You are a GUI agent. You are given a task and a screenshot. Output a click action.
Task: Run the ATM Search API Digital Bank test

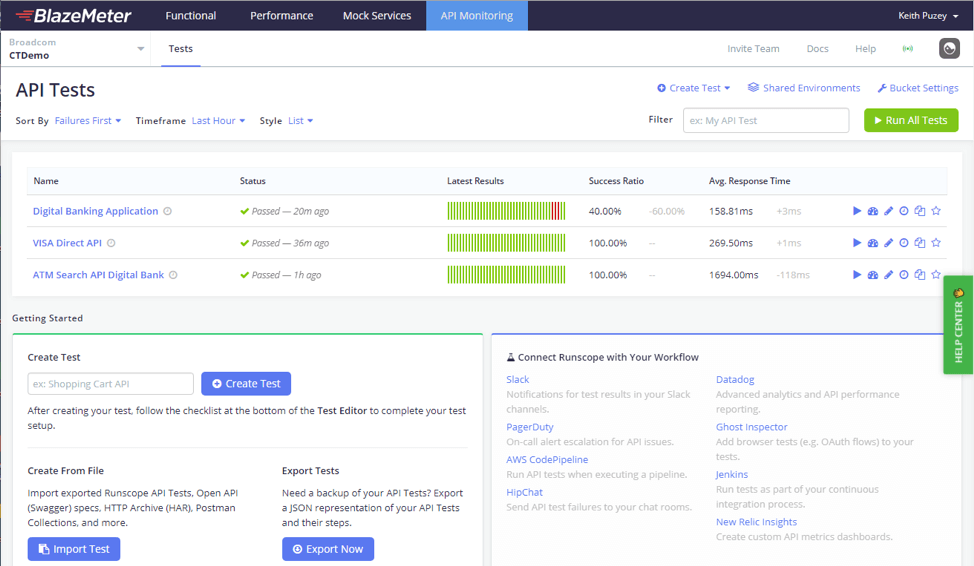pyautogui.click(x=857, y=275)
